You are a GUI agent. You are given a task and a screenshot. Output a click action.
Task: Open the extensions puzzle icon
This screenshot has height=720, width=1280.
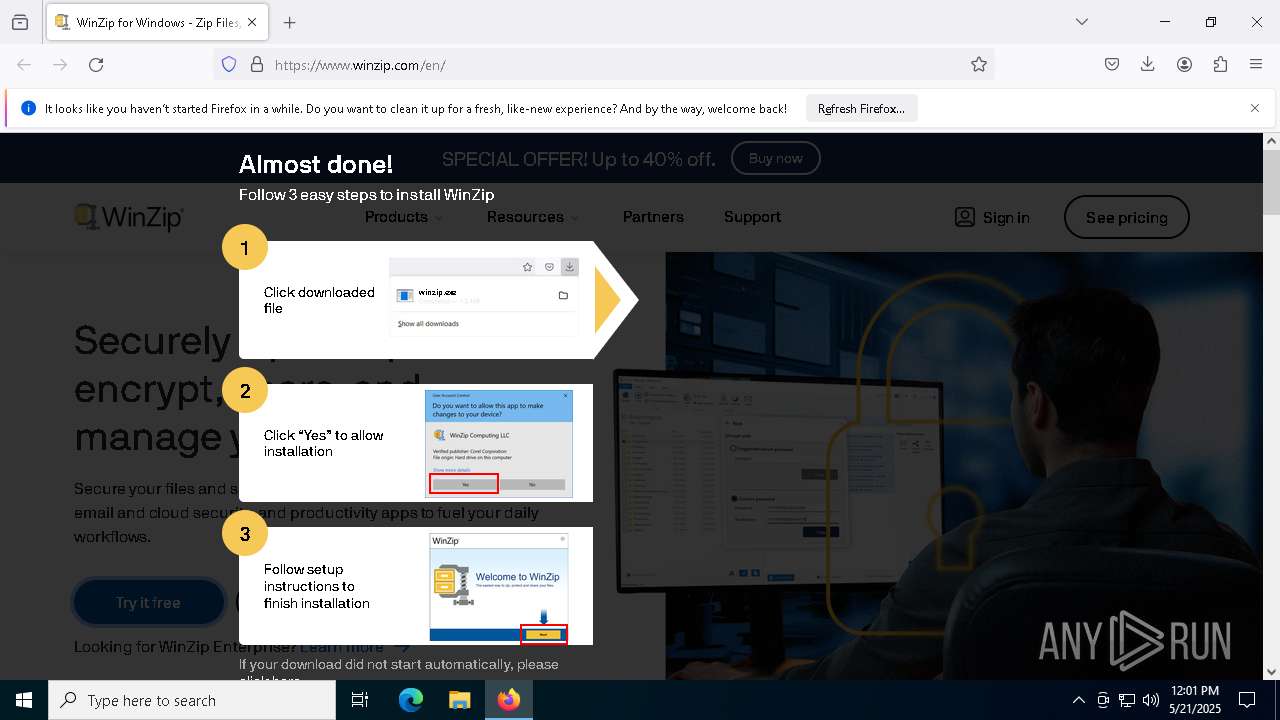(x=1220, y=64)
